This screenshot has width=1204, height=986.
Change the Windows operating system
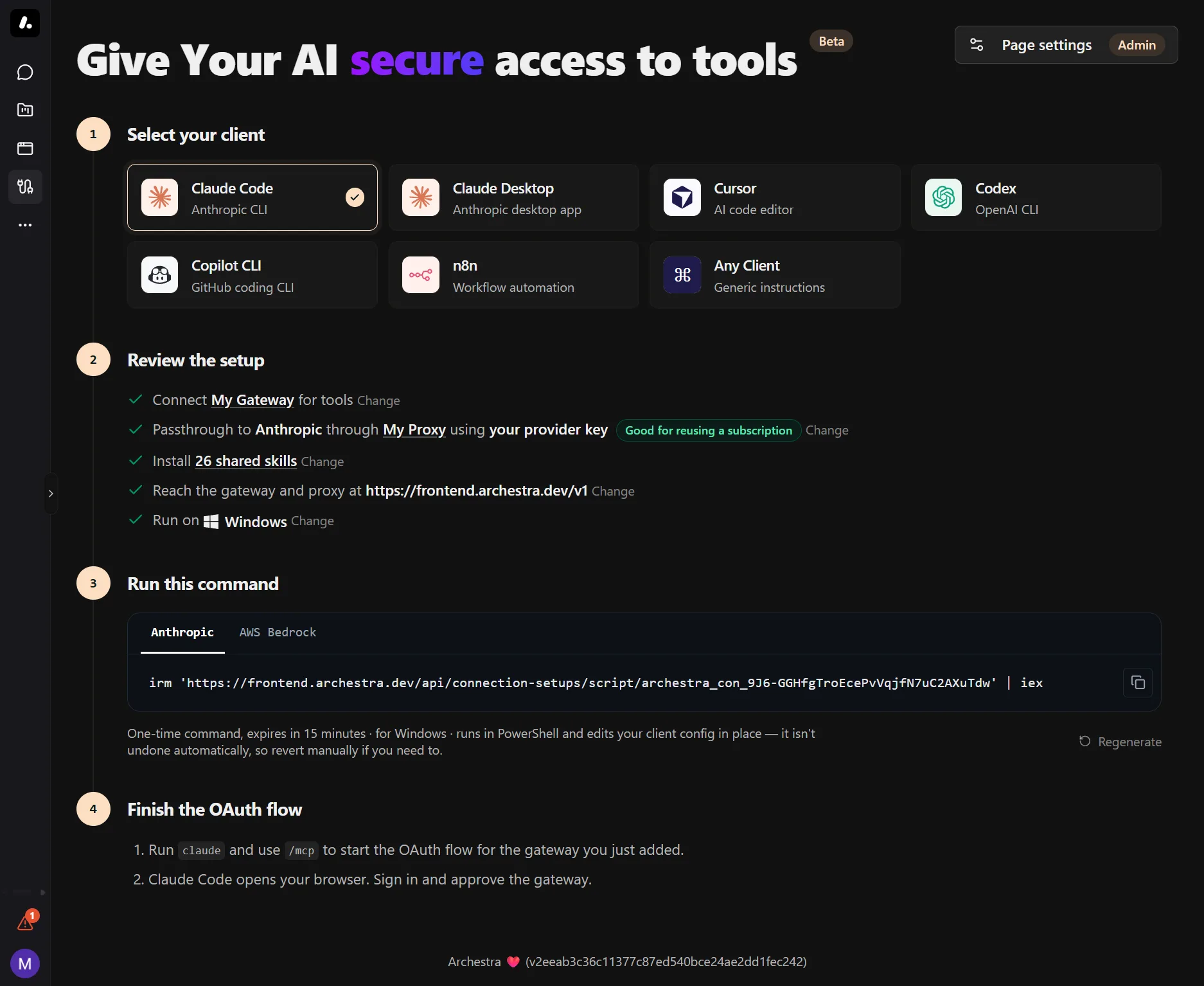(x=312, y=521)
